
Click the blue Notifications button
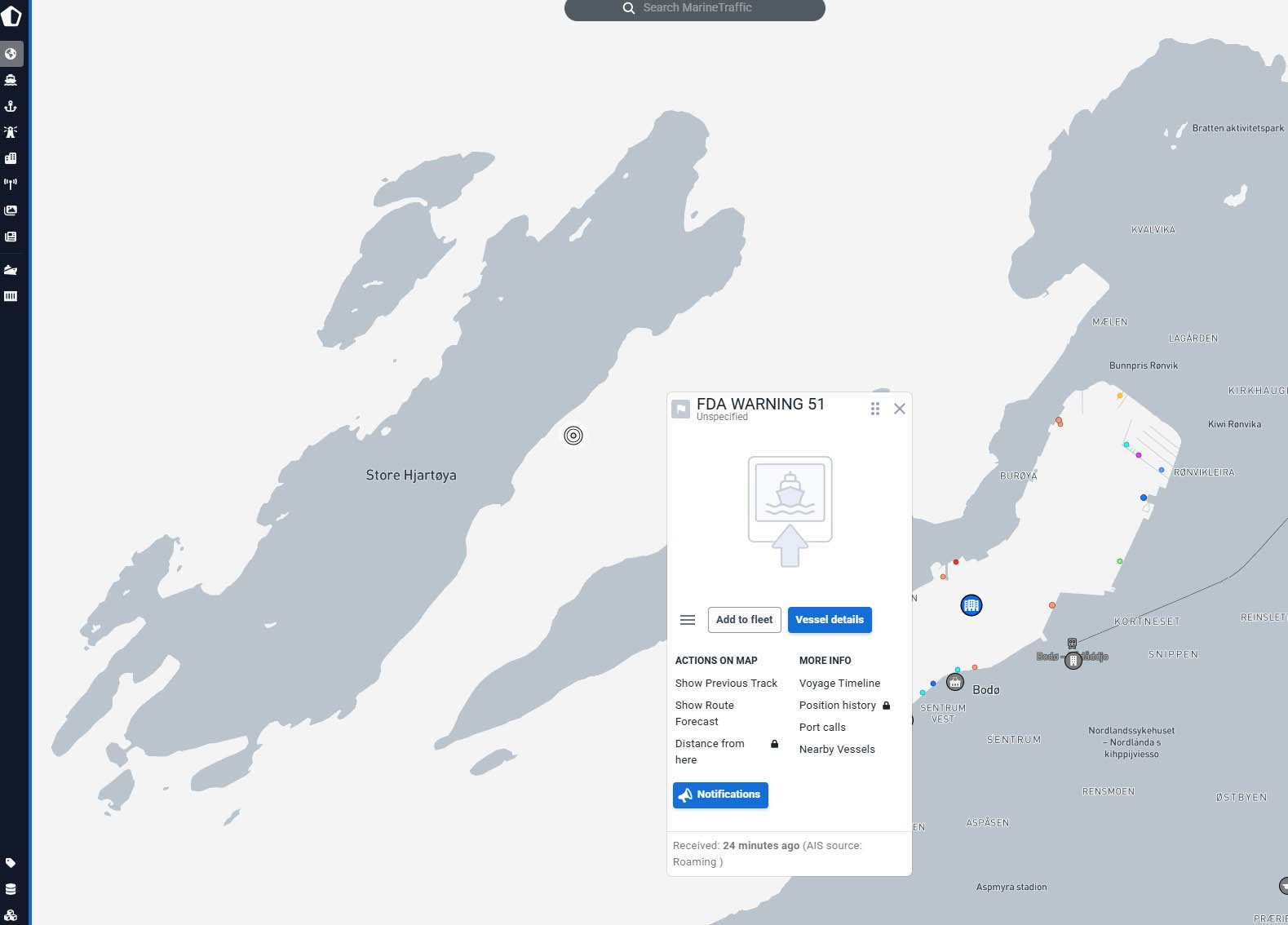coord(720,794)
